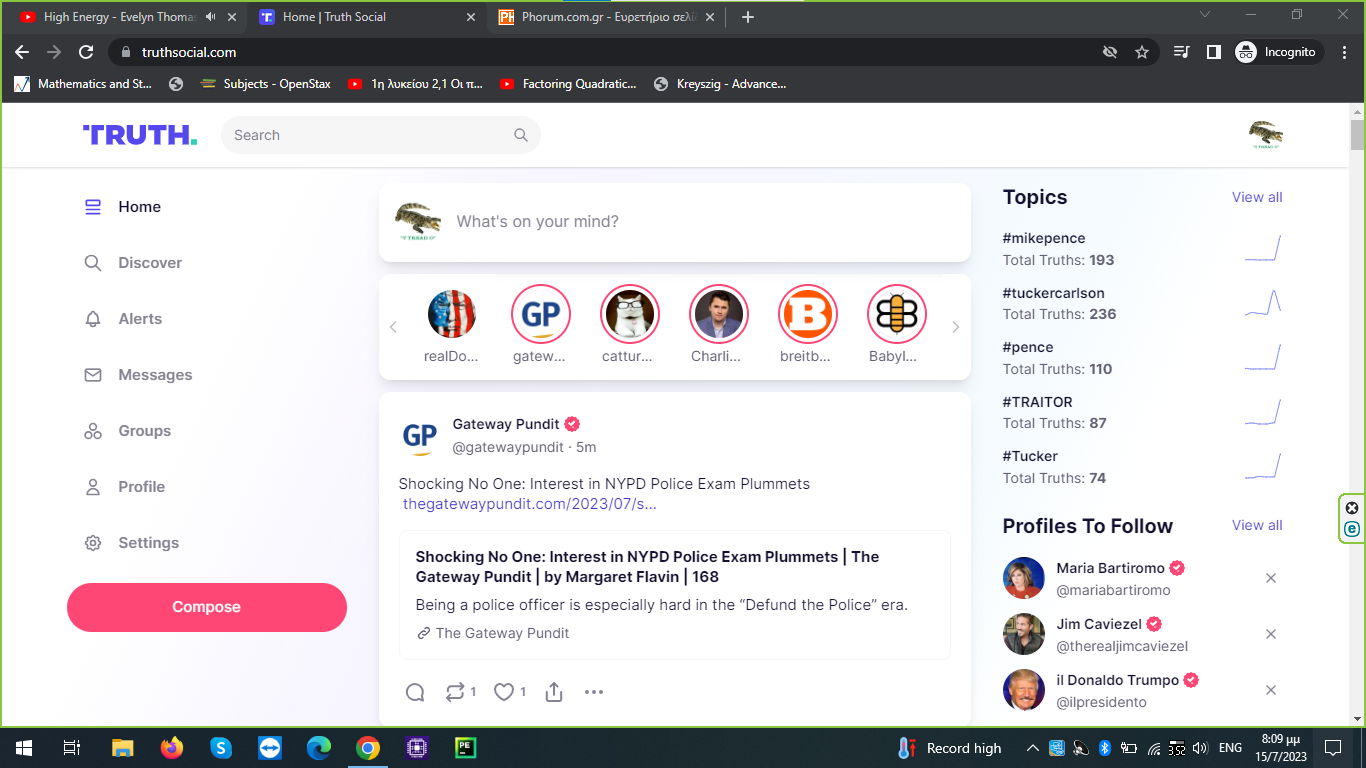Open Chrome's side panel
This screenshot has height=768, width=1366.
[x=1213, y=52]
